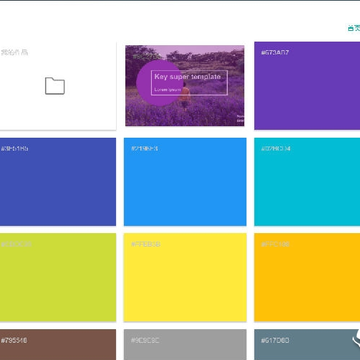Viewport: 360px width, 360px height.
Task: Choose the cyan color card
Action: [x=307, y=182]
